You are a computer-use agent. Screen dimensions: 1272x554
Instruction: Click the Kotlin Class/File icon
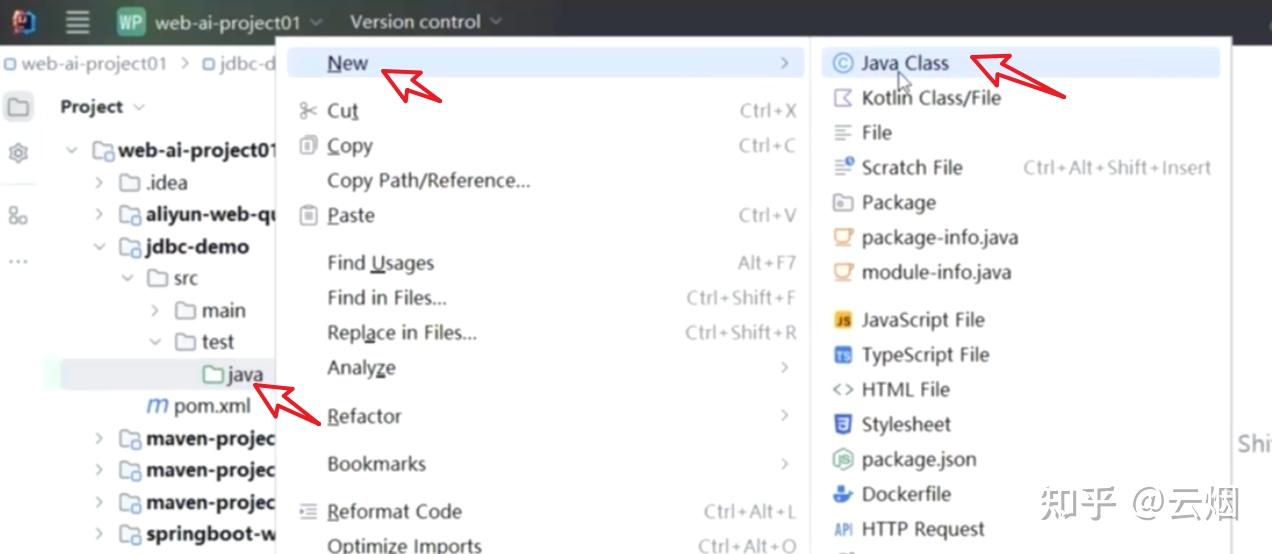(x=843, y=98)
